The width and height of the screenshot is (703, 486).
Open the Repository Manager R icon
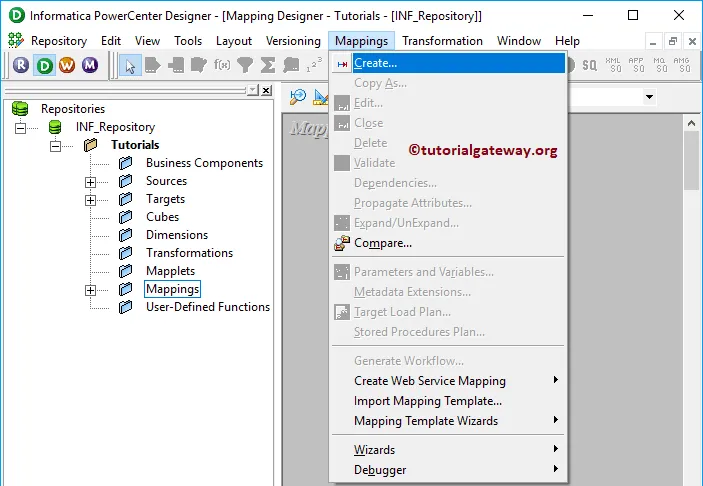click(21, 65)
